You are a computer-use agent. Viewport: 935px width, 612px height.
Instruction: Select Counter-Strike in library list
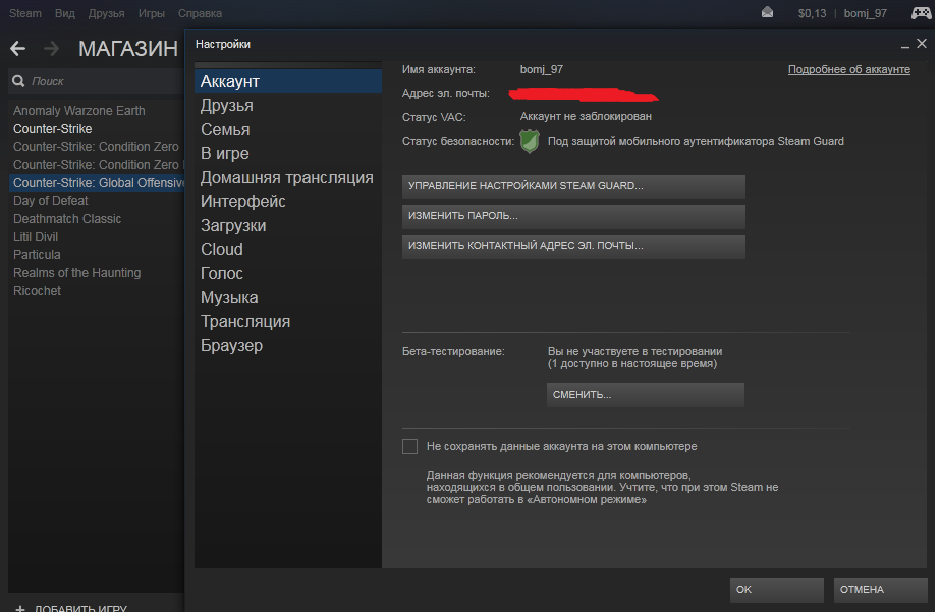click(52, 129)
